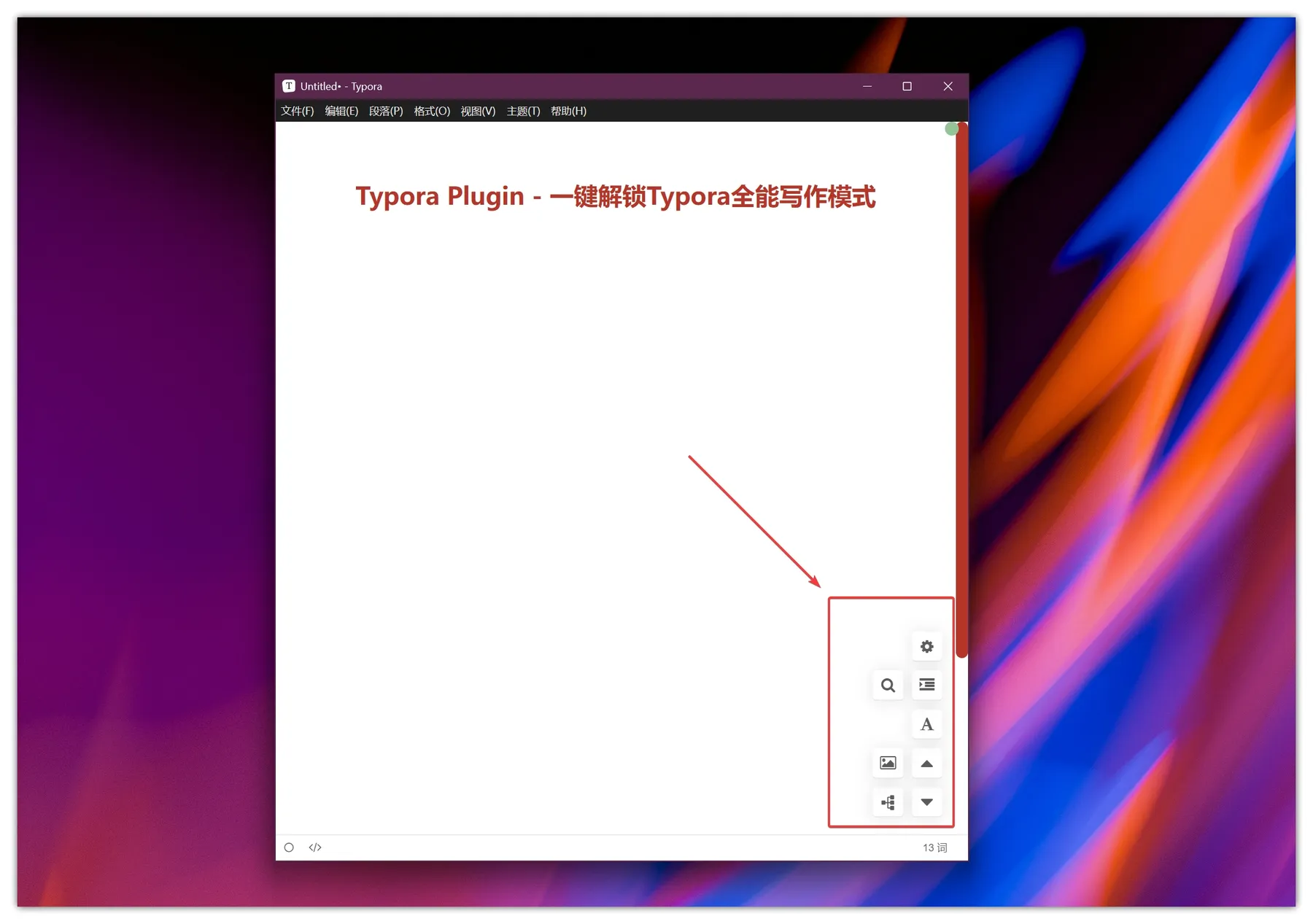Click the red document title heading
The image size is (1313, 924).
coord(616,196)
